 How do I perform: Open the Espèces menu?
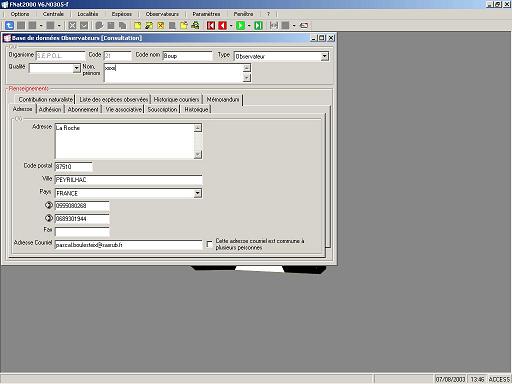pos(121,14)
